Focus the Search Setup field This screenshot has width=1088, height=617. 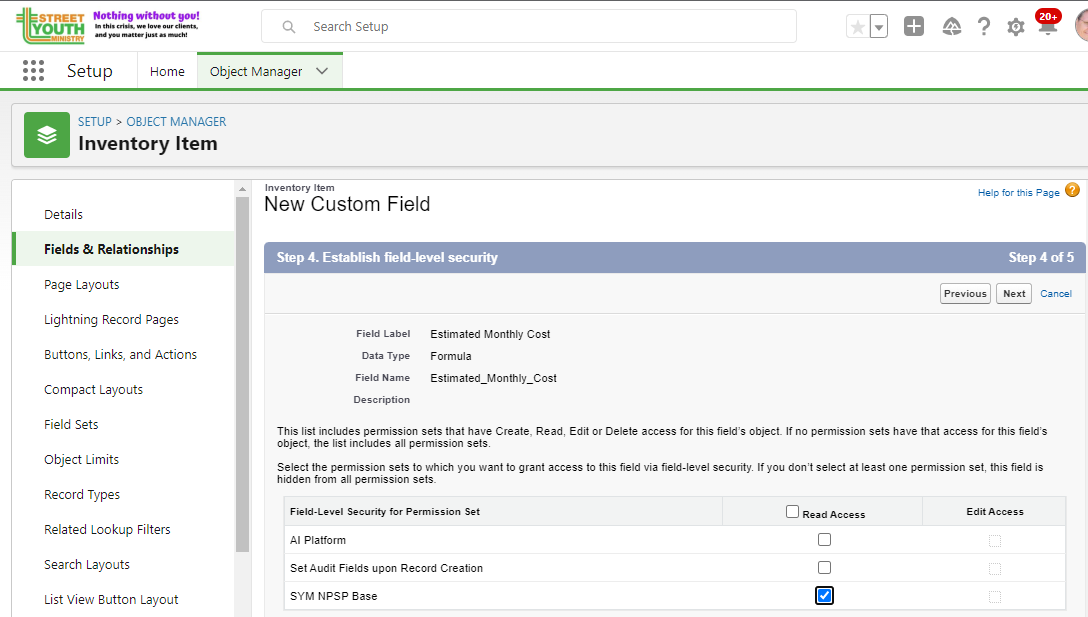coord(540,27)
